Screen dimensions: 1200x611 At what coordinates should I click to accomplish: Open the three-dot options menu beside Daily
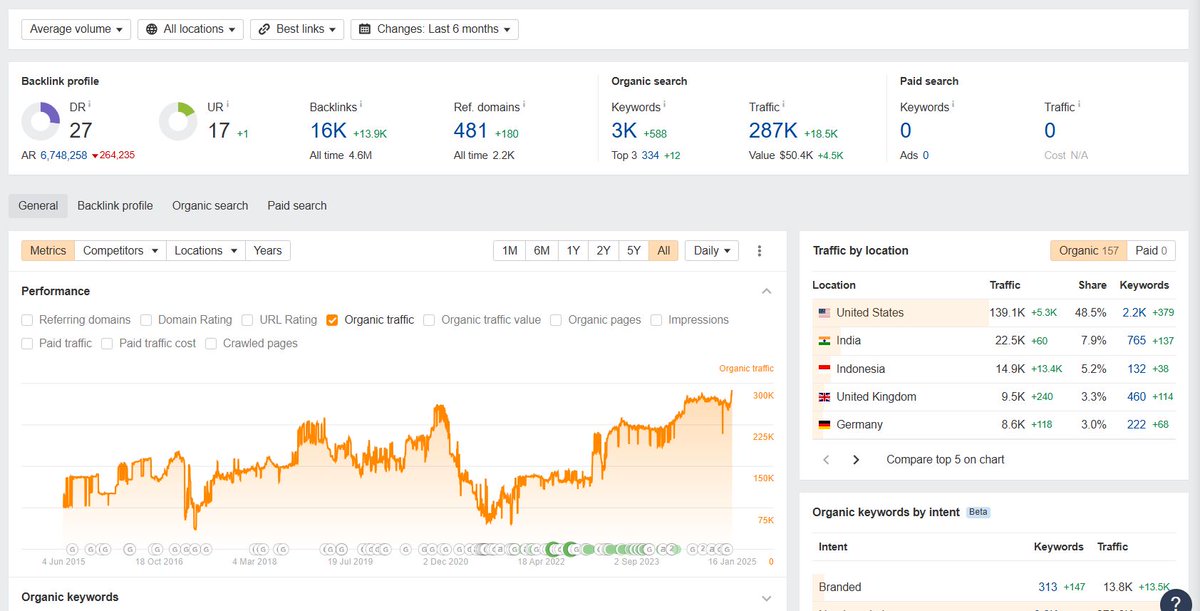[x=760, y=250]
